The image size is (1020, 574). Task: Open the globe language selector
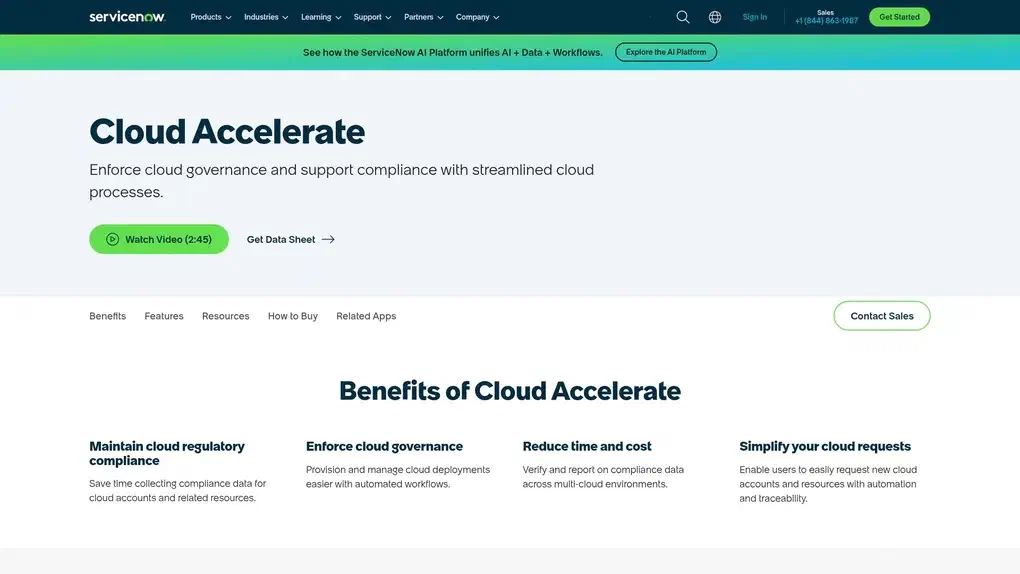tap(715, 17)
